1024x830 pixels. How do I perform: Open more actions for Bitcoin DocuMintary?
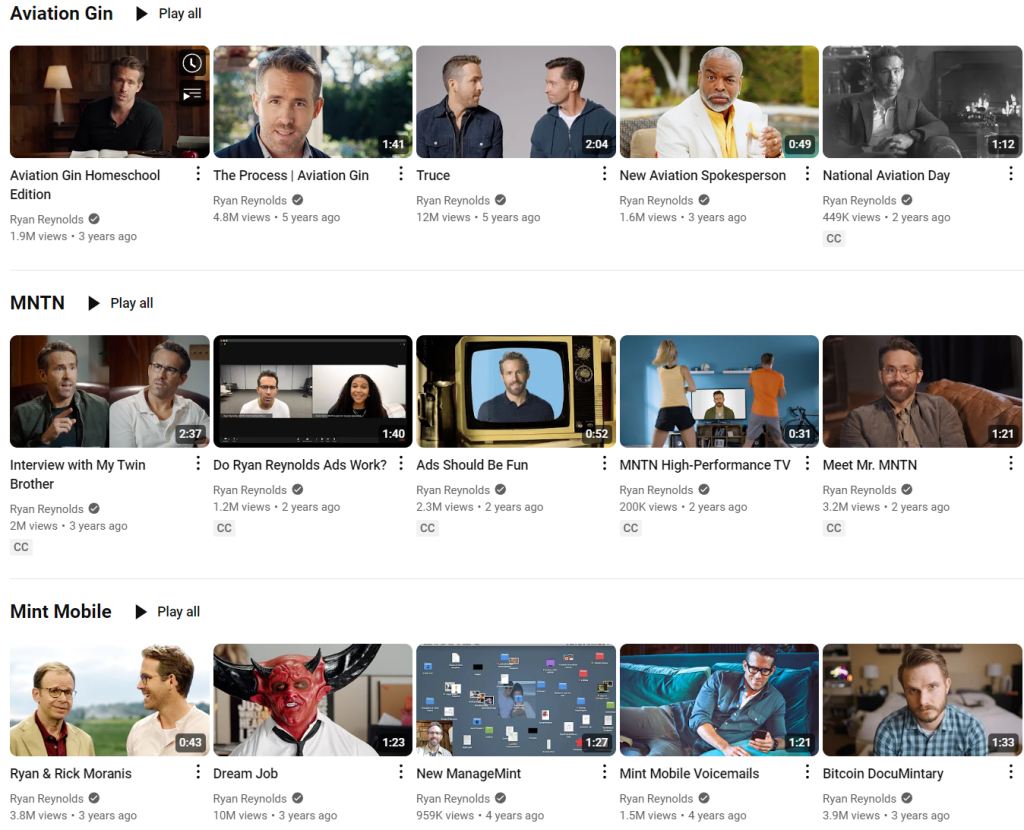[1010, 773]
